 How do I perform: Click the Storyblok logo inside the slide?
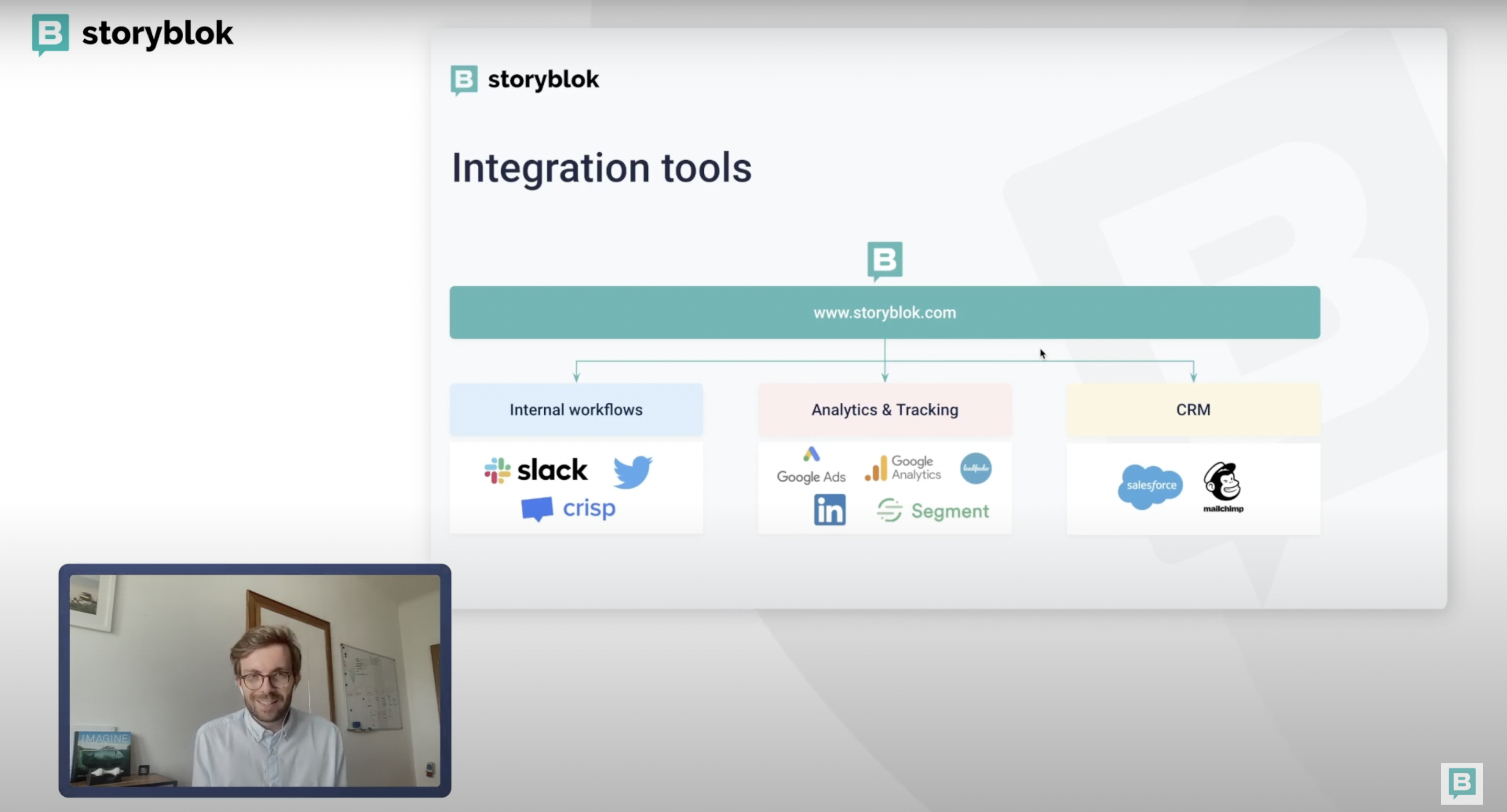525,80
